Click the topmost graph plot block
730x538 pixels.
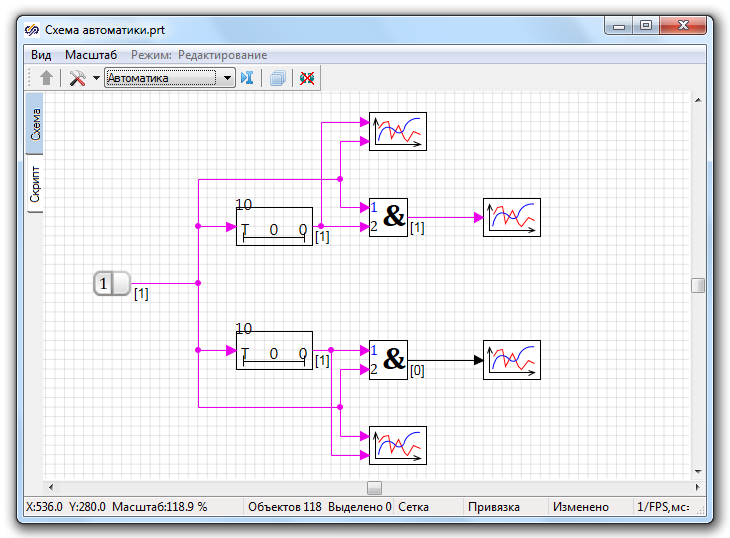[x=398, y=131]
